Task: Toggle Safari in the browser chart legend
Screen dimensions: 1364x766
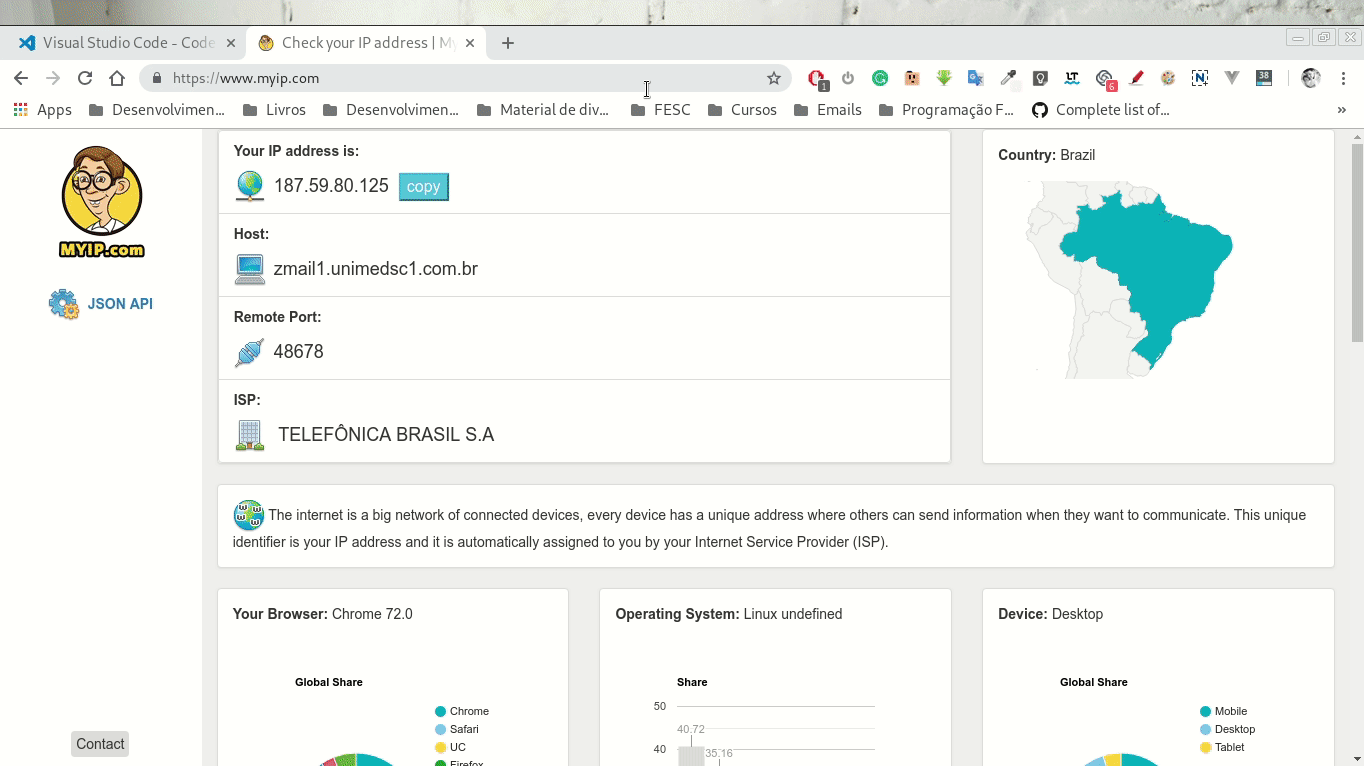Action: (x=457, y=729)
